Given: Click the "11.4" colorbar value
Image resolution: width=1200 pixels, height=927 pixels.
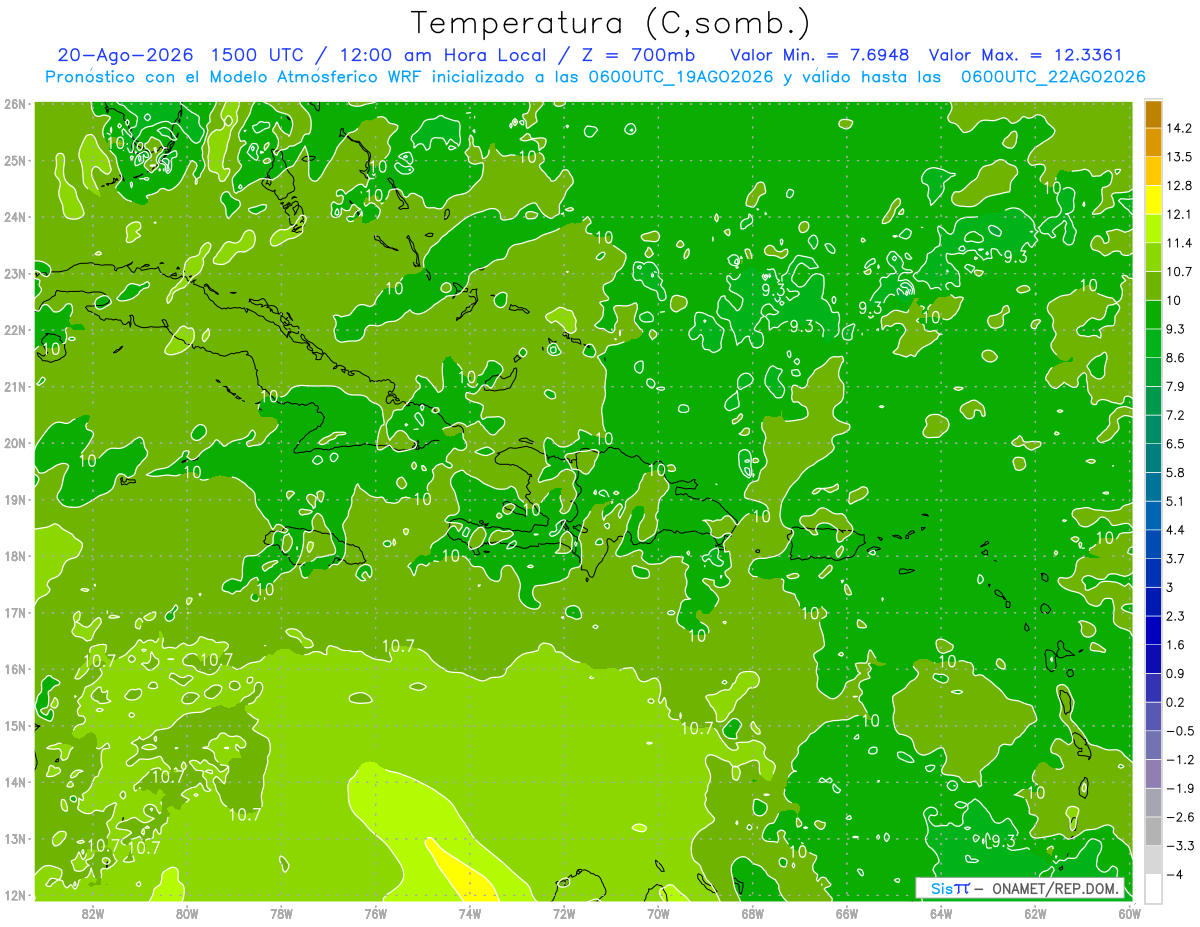Looking at the screenshot, I should tap(1179, 243).
